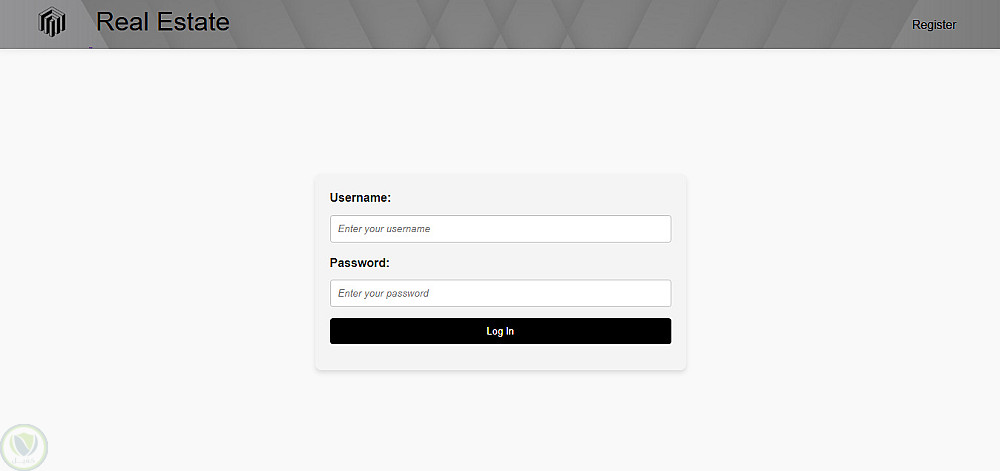The image size is (1000, 471).
Task: Click the green circular seal at bottom-left
Action: coord(23,446)
